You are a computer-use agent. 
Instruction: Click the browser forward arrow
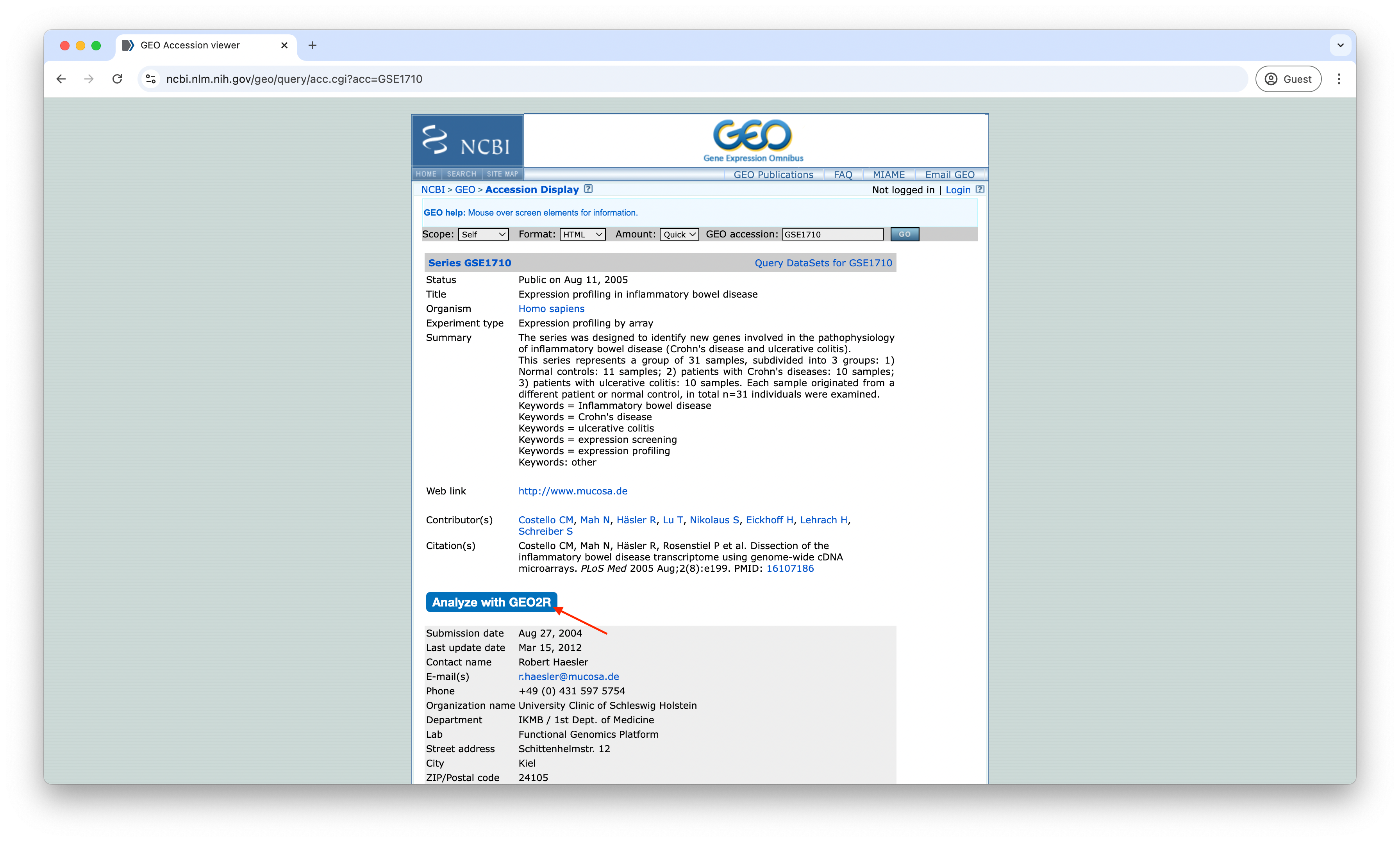click(x=89, y=79)
